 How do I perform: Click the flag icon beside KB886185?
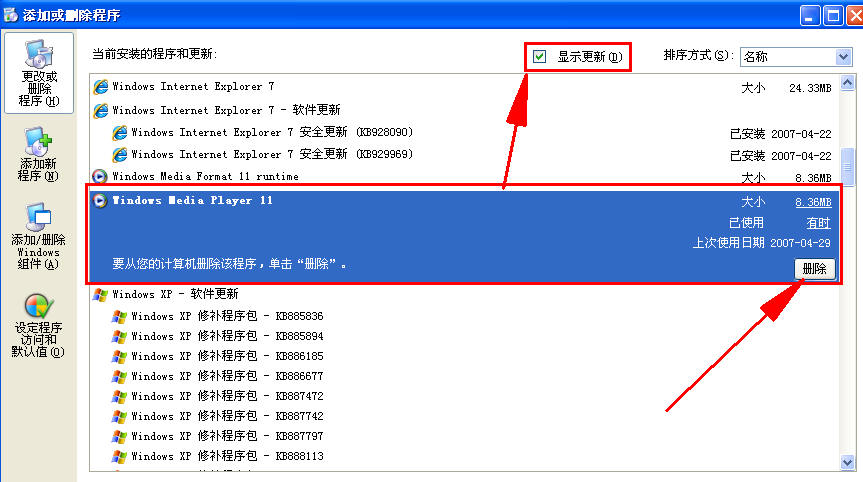119,357
